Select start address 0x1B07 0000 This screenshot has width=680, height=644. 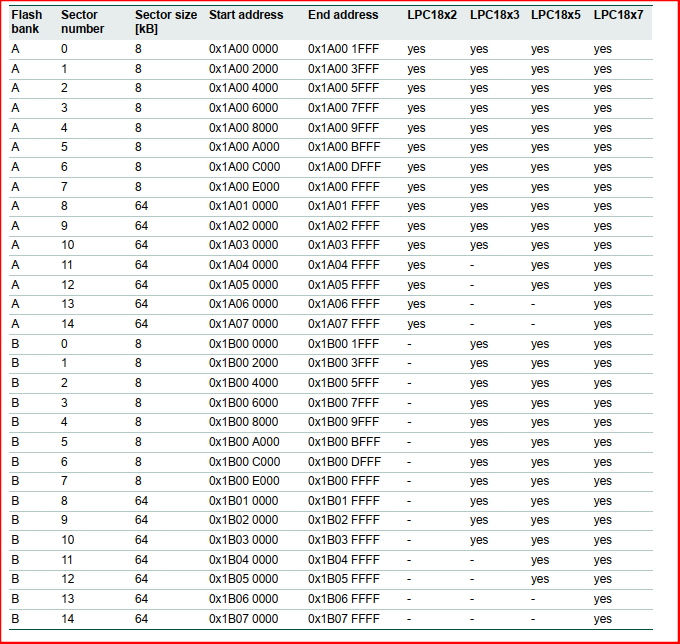pos(243,619)
